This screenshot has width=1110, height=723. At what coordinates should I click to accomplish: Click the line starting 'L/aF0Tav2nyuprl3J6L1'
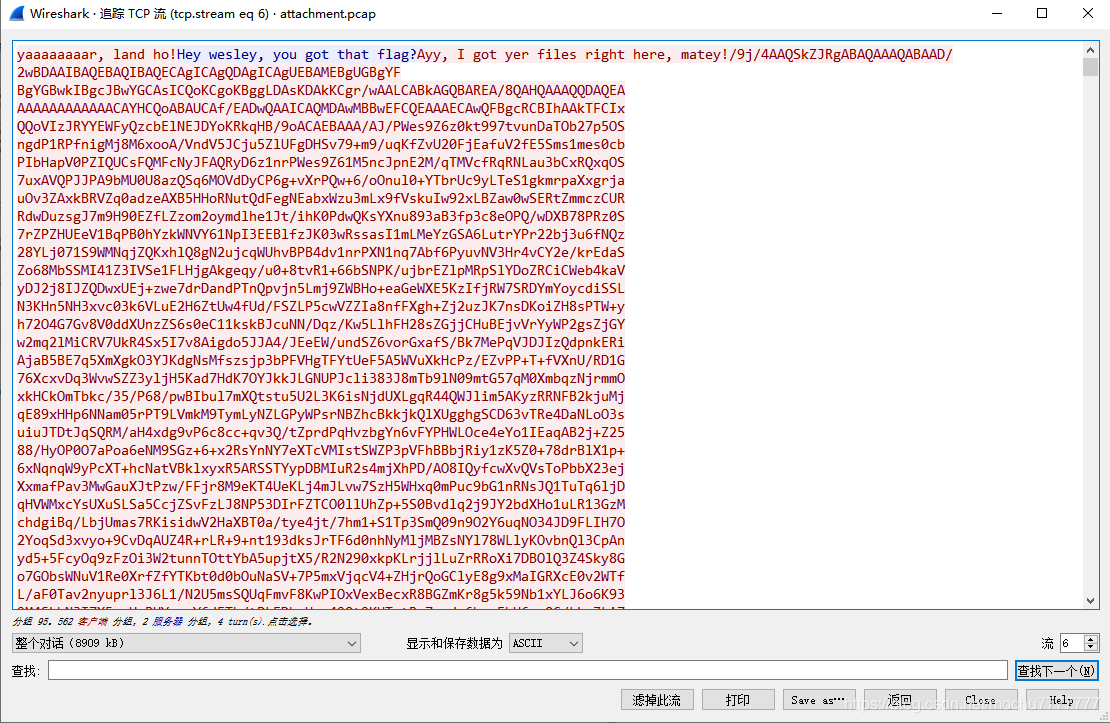pyautogui.click(x=321, y=594)
